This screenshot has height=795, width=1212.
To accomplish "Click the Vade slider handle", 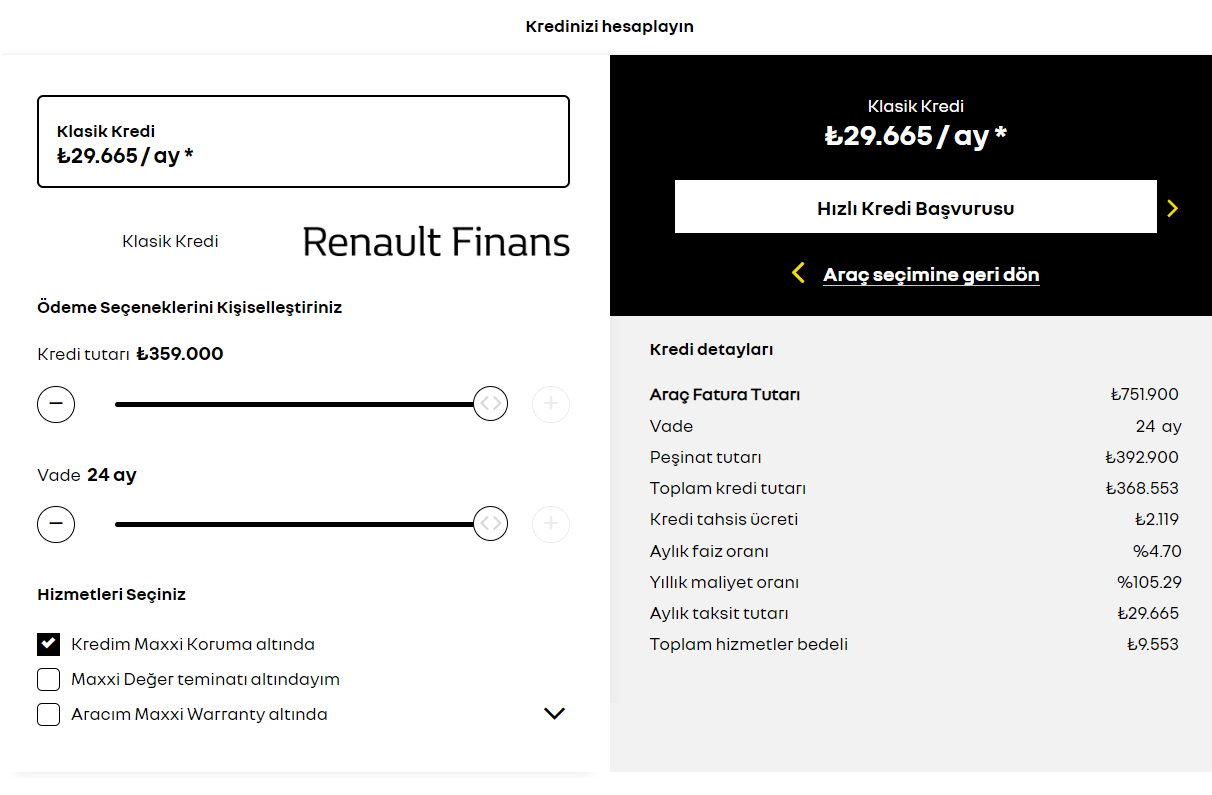I will tap(490, 524).
